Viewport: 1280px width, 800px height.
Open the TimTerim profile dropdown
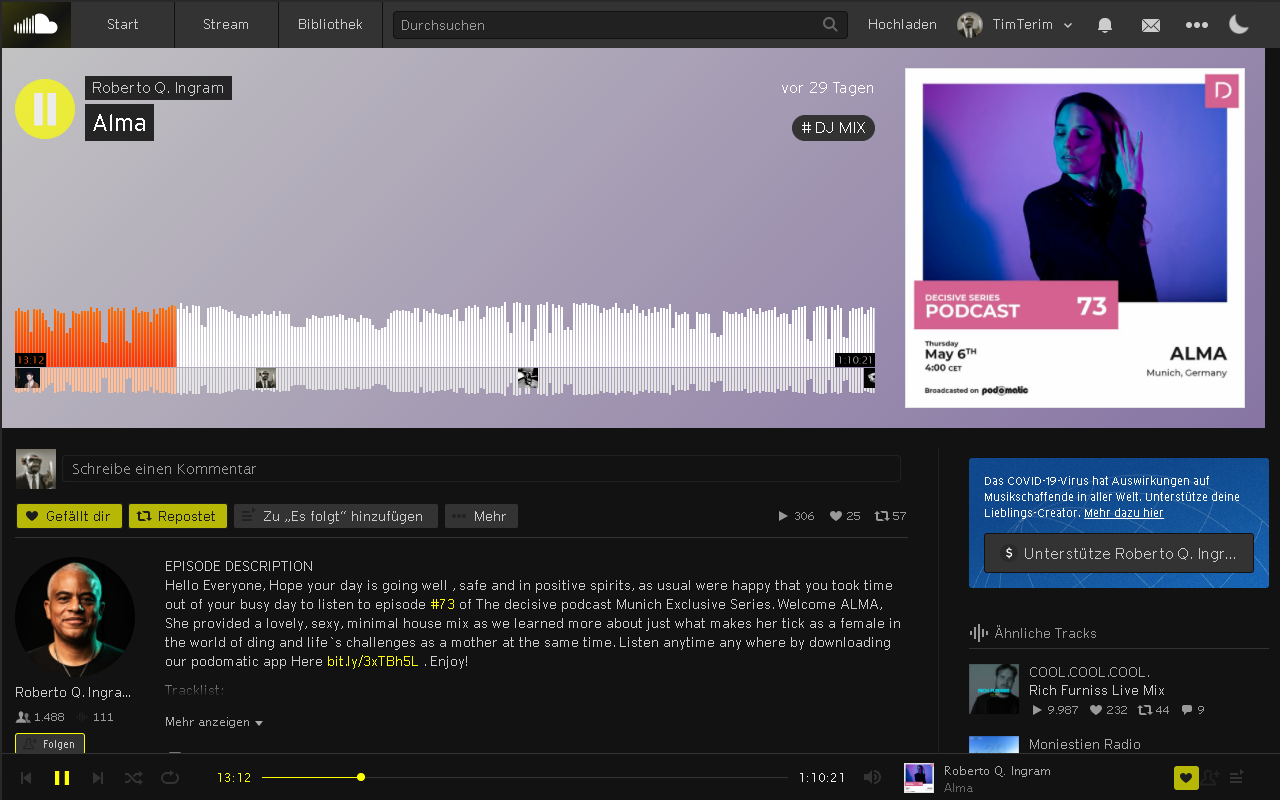[x=1015, y=25]
